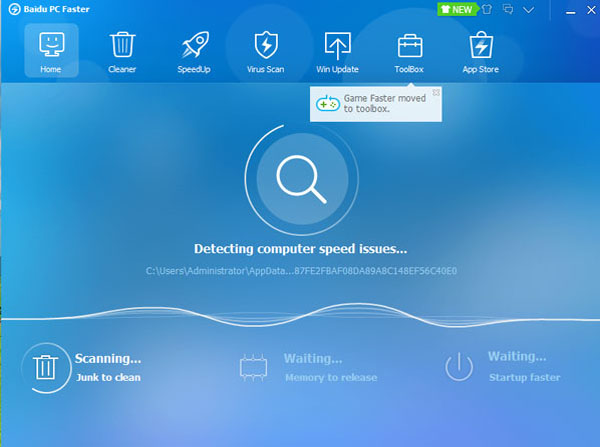
Task: Open the App Store bag icon
Action: [x=481, y=48]
